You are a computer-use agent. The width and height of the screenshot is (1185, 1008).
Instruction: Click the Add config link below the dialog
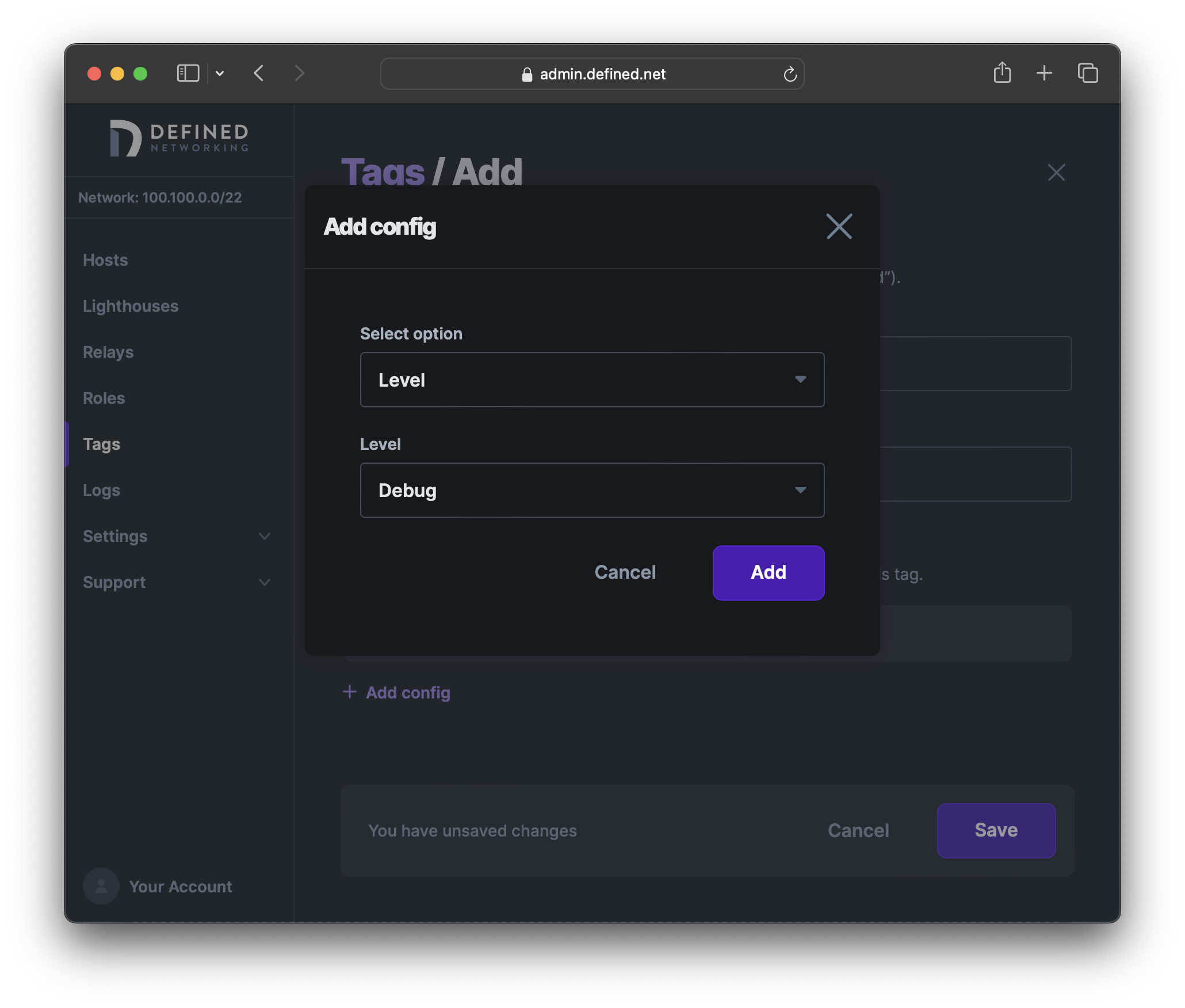(397, 693)
